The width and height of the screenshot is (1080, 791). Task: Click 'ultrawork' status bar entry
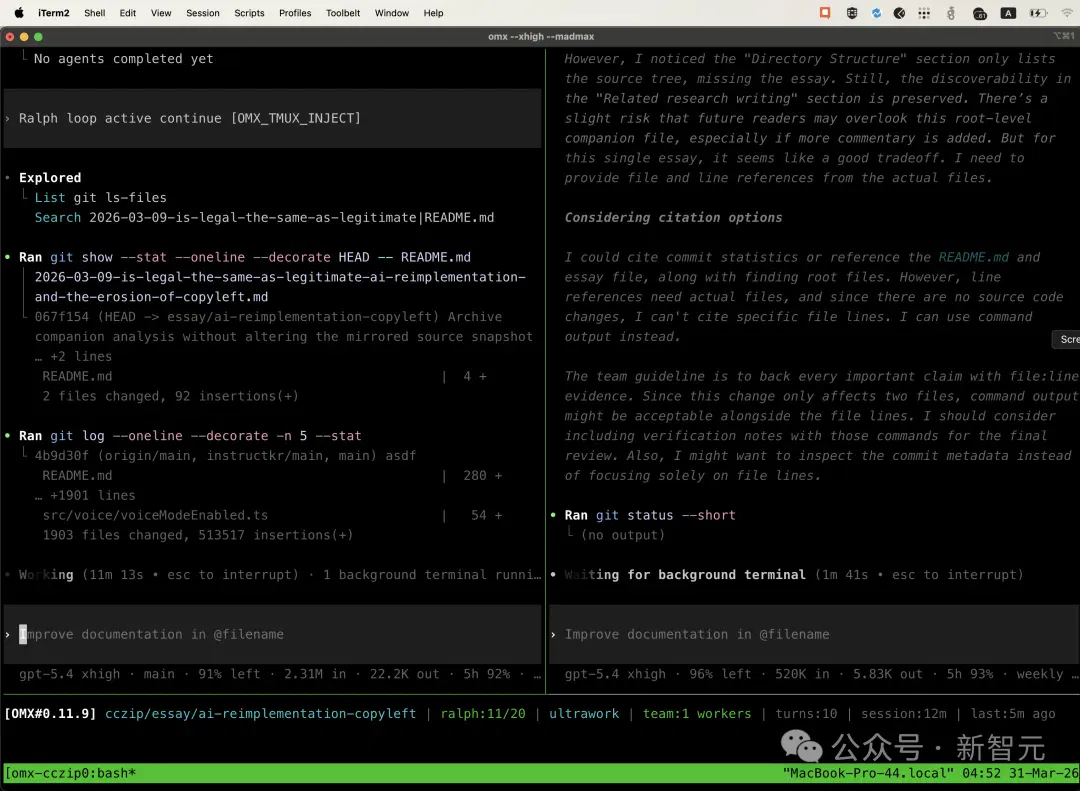coord(583,713)
